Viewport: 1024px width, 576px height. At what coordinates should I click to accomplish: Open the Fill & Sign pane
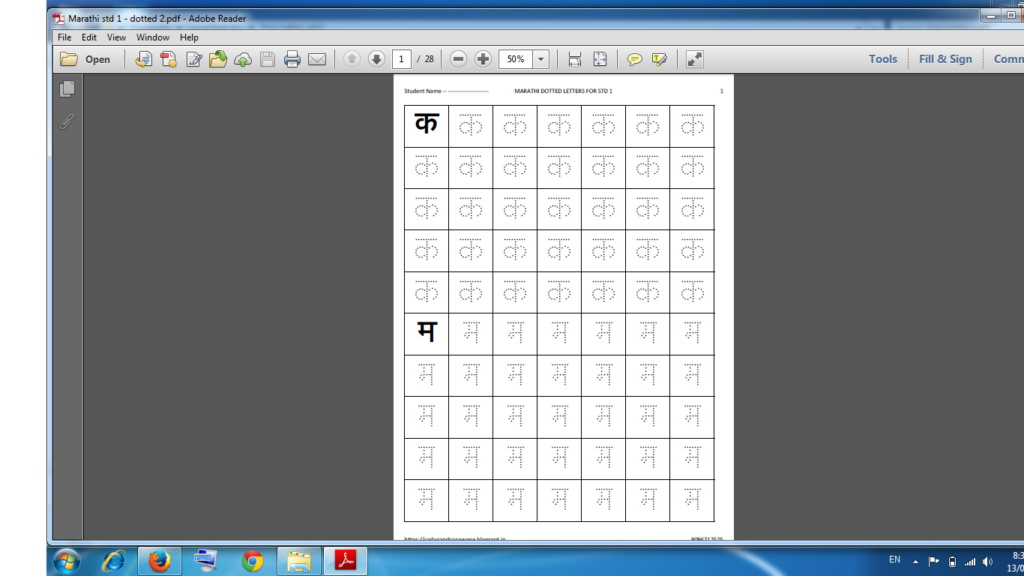pos(944,59)
